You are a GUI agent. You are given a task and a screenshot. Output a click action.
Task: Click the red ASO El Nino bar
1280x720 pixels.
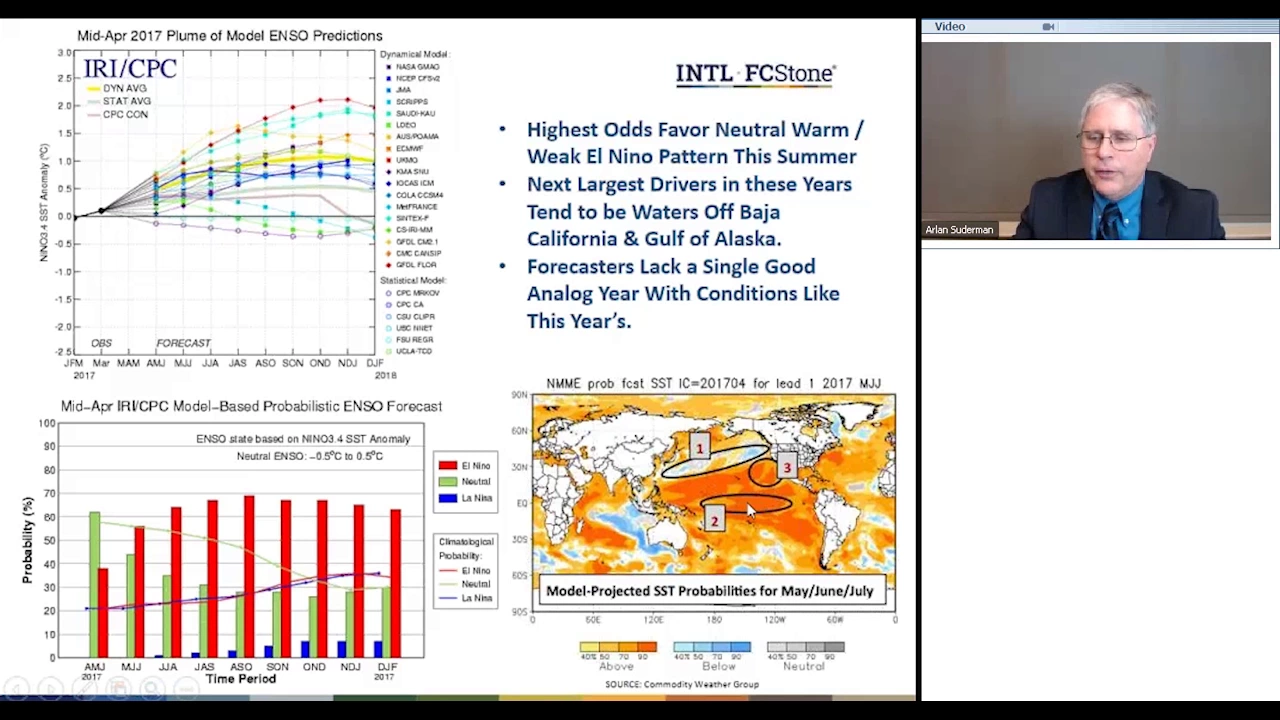pos(249,576)
